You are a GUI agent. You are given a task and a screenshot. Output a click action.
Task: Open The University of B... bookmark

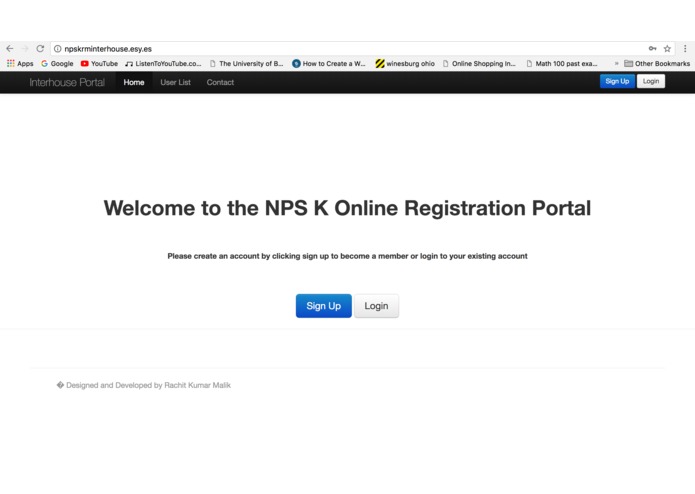(246, 64)
